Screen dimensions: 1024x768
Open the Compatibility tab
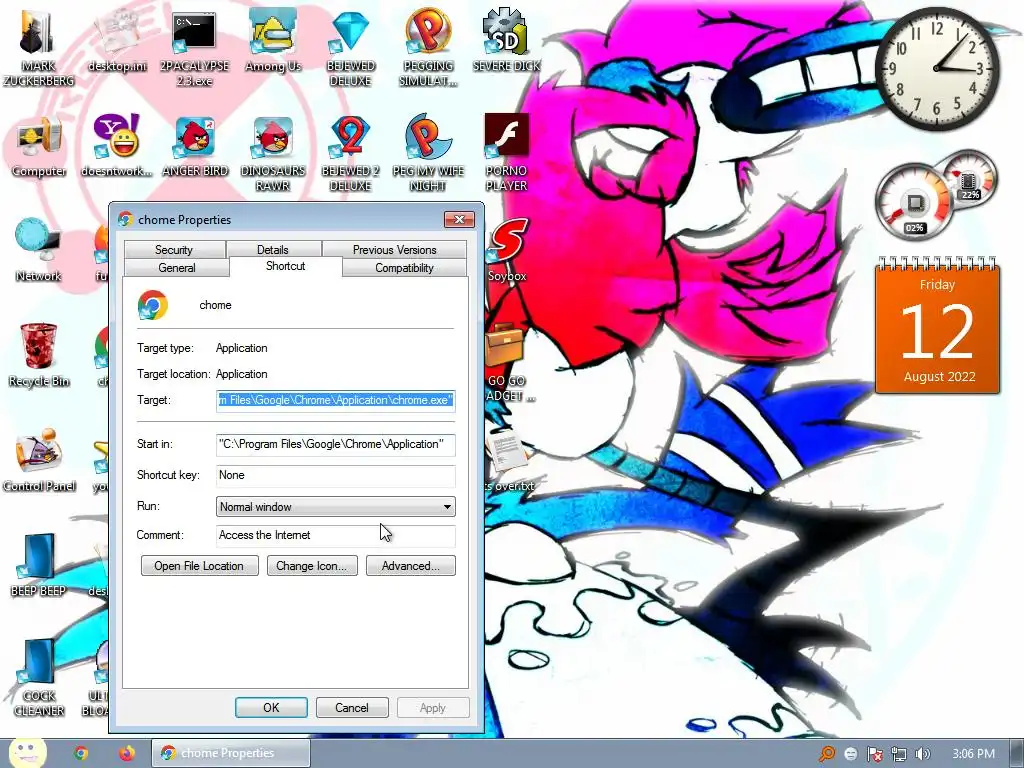point(404,268)
